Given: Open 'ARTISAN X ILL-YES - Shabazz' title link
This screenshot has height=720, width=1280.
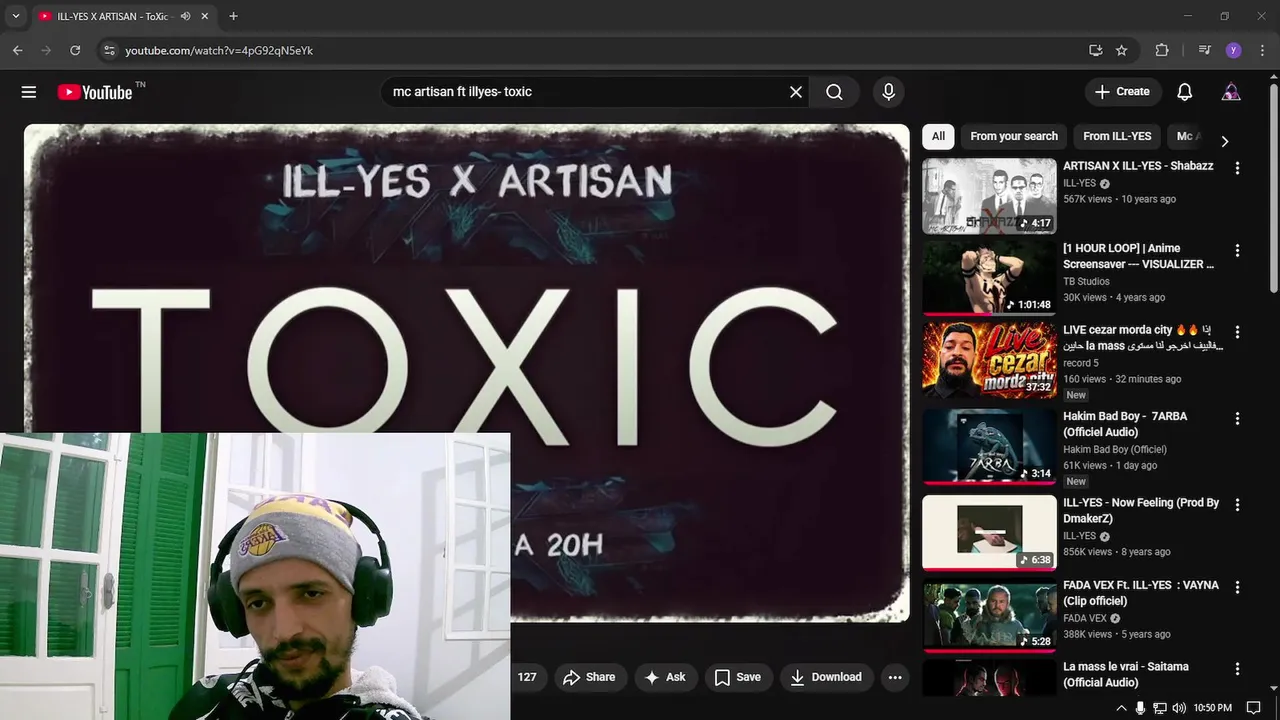Looking at the screenshot, I should click(x=1138, y=166).
